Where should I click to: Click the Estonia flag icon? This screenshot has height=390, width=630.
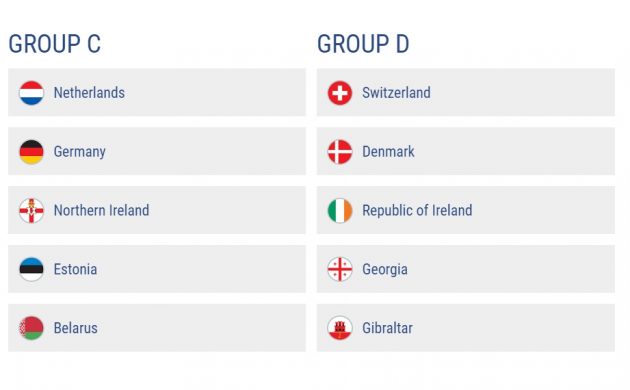point(31,269)
